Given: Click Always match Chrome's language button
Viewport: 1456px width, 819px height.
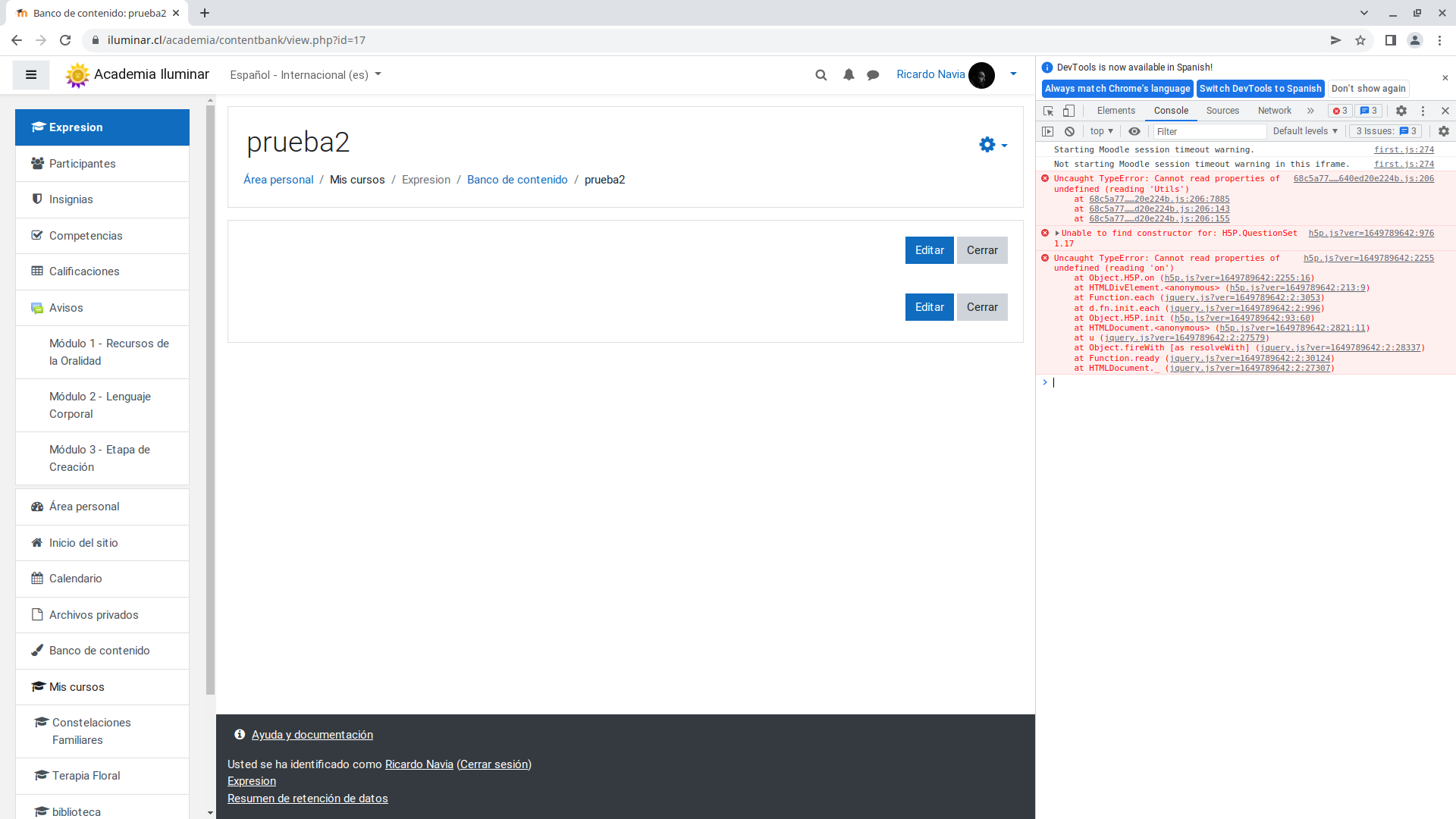Looking at the screenshot, I should pyautogui.click(x=1117, y=89).
